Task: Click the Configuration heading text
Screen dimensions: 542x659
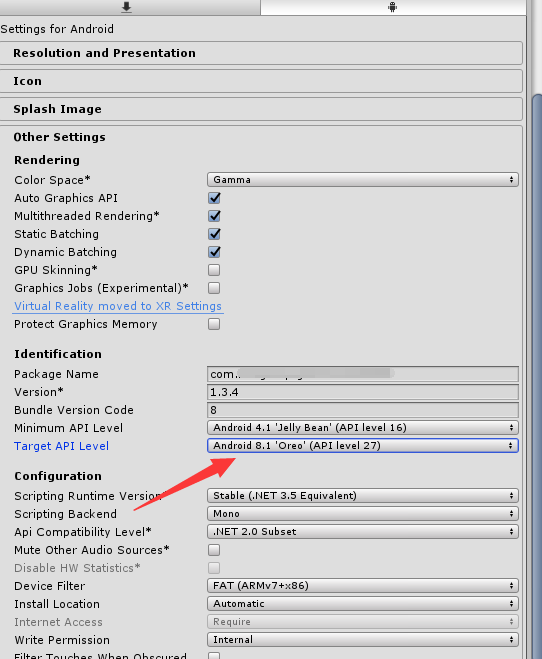Action: point(58,476)
